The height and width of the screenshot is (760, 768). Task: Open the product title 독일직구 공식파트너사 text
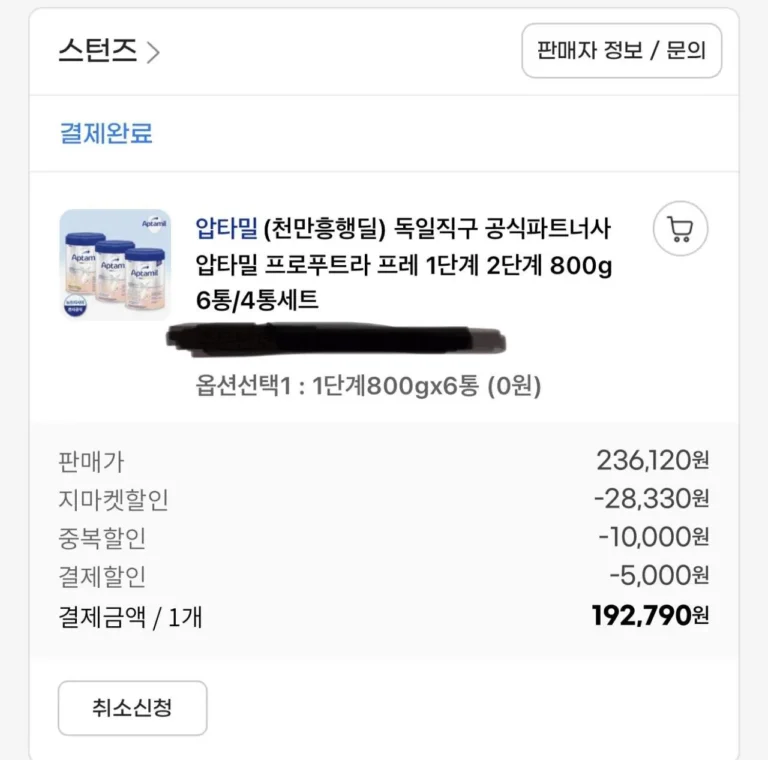tap(502, 228)
